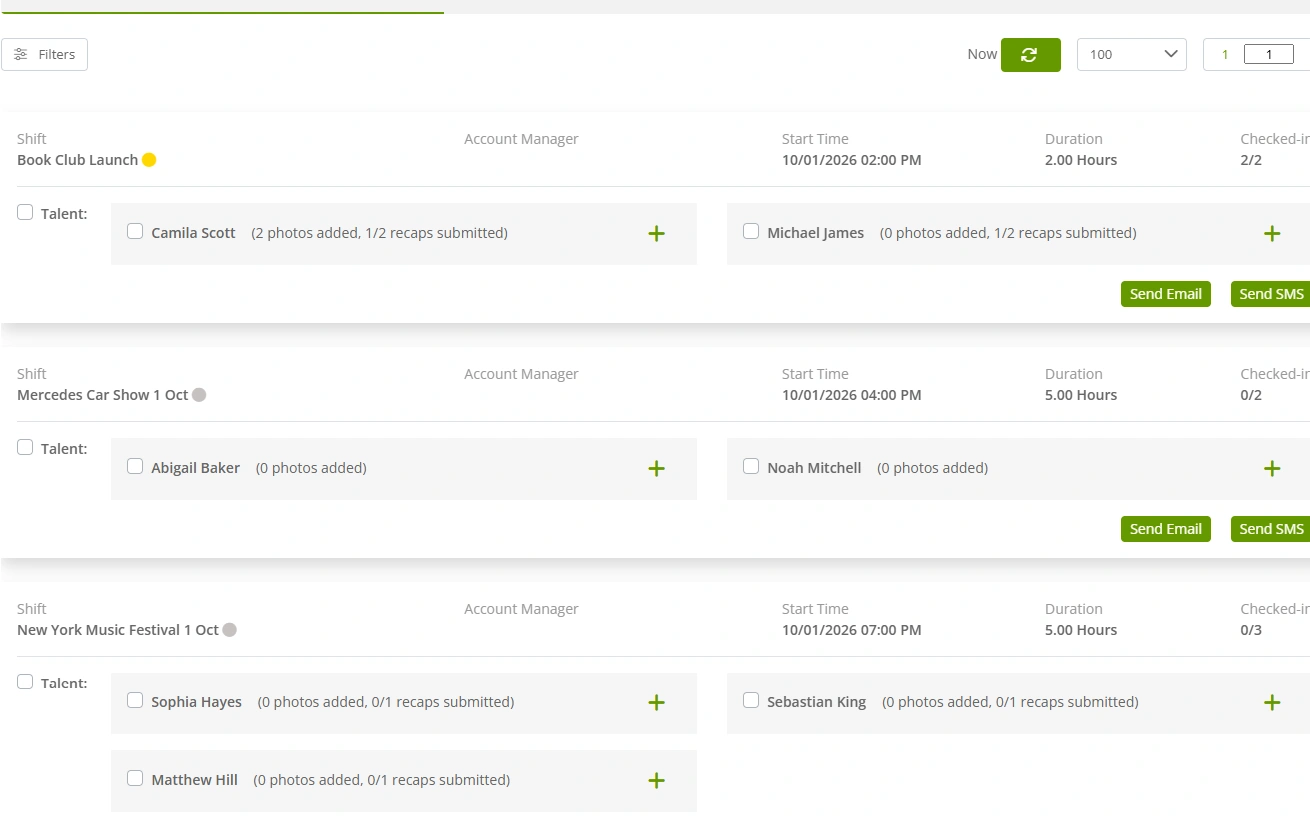Check the Sophia Hayes checkbox

[135, 701]
